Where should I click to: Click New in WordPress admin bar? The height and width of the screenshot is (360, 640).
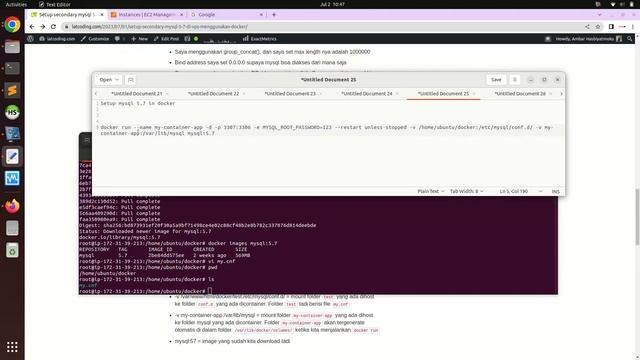[140, 39]
